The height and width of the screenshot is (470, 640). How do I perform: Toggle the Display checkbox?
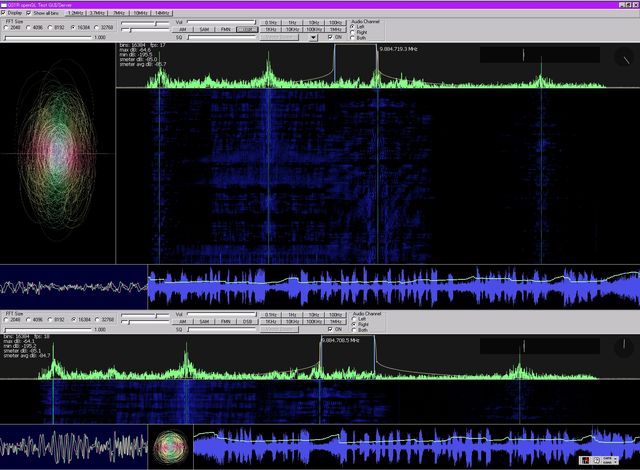pyautogui.click(x=5, y=13)
